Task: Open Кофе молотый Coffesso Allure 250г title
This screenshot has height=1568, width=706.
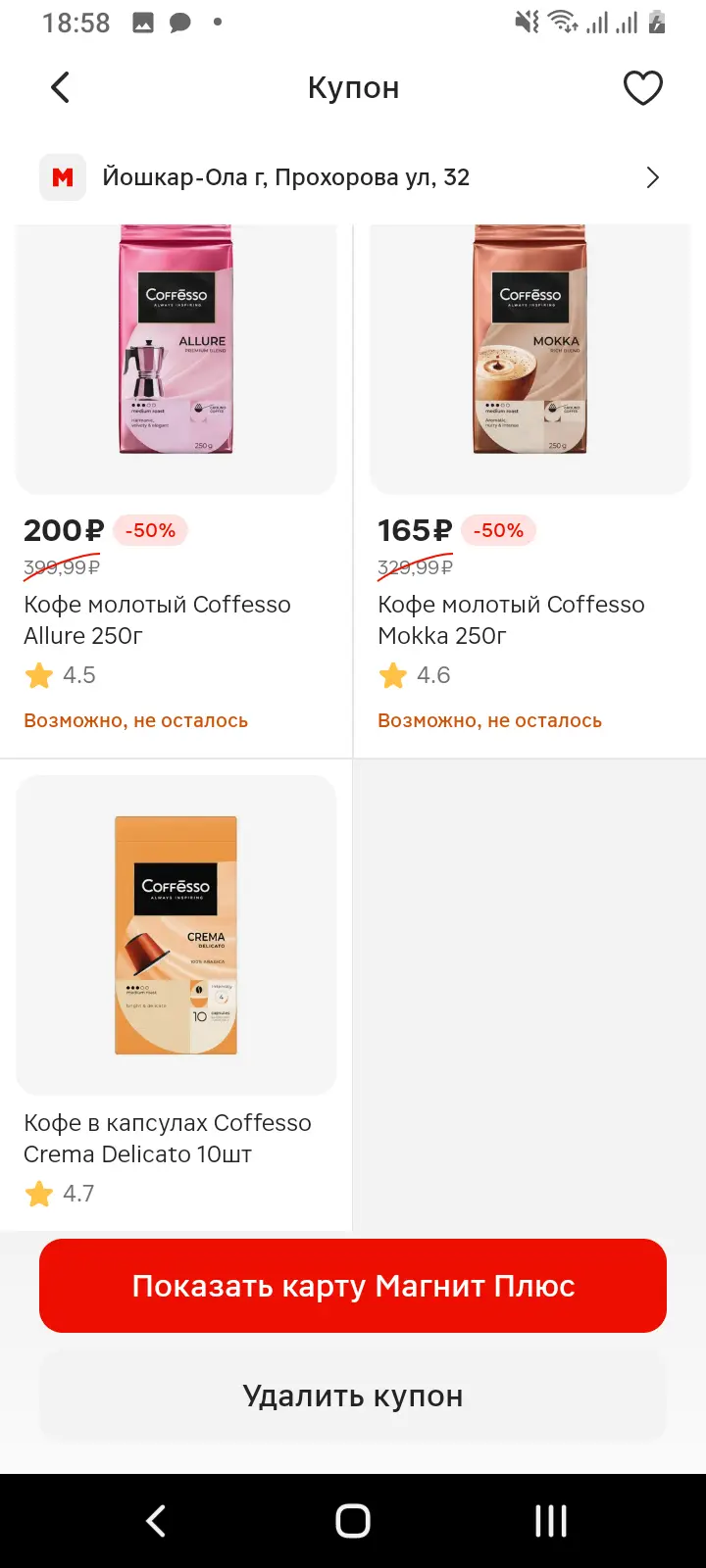Action: tap(157, 619)
